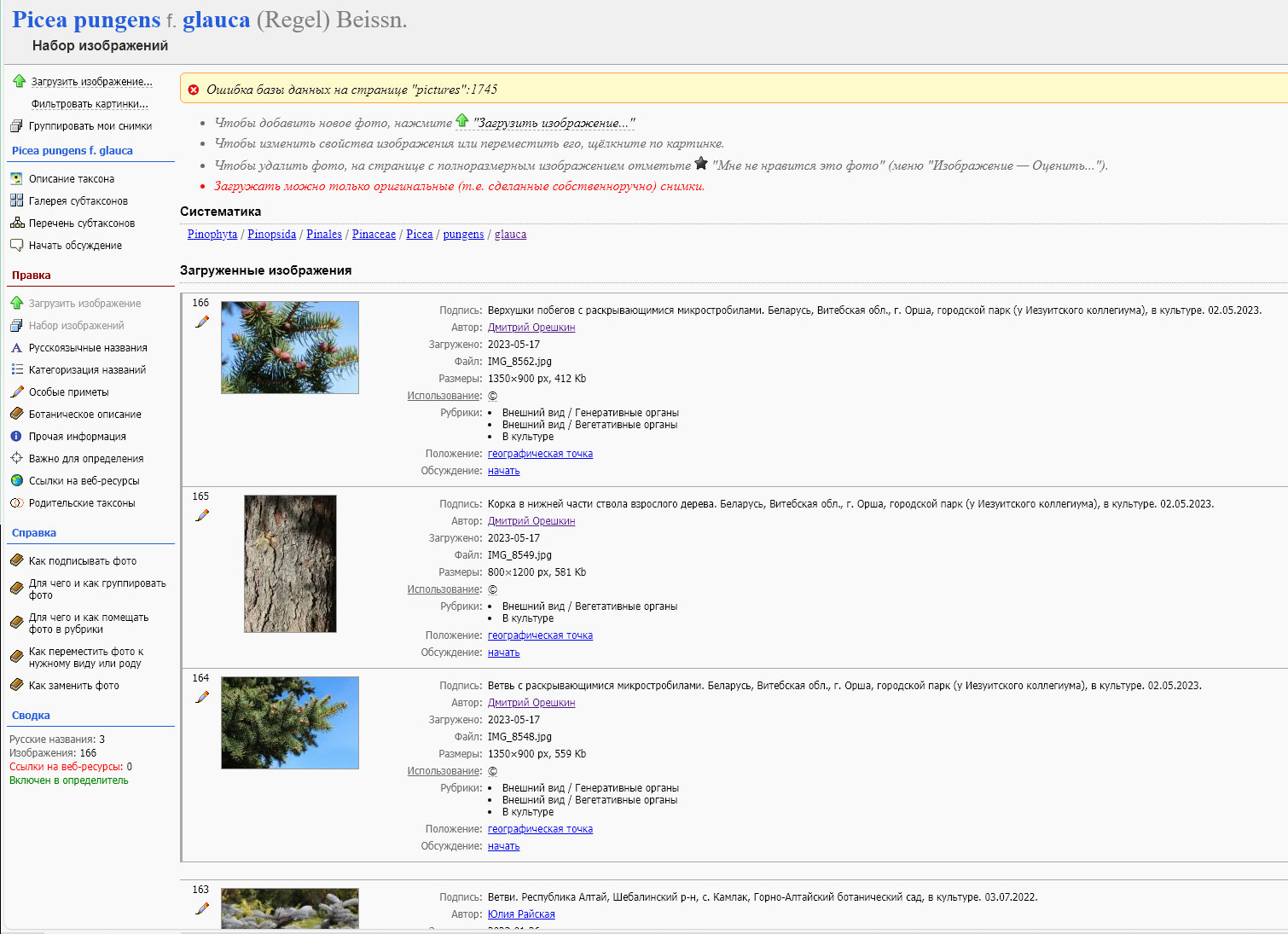Open the spruce shoots thumbnail of image 166

(290, 347)
